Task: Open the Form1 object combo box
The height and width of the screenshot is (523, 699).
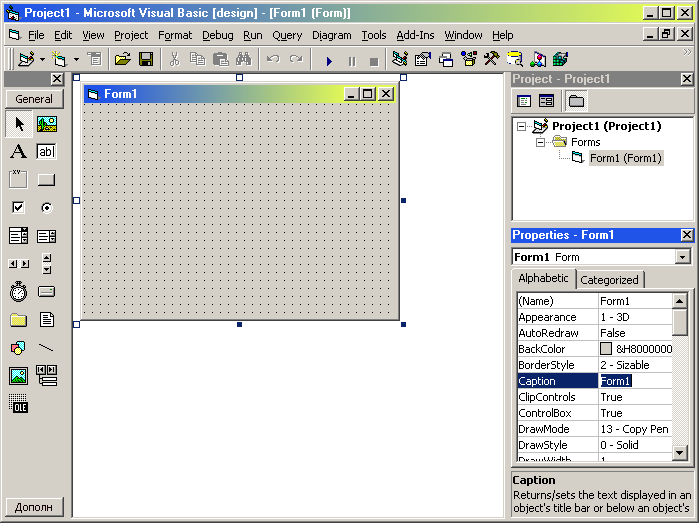Action: pos(601,257)
